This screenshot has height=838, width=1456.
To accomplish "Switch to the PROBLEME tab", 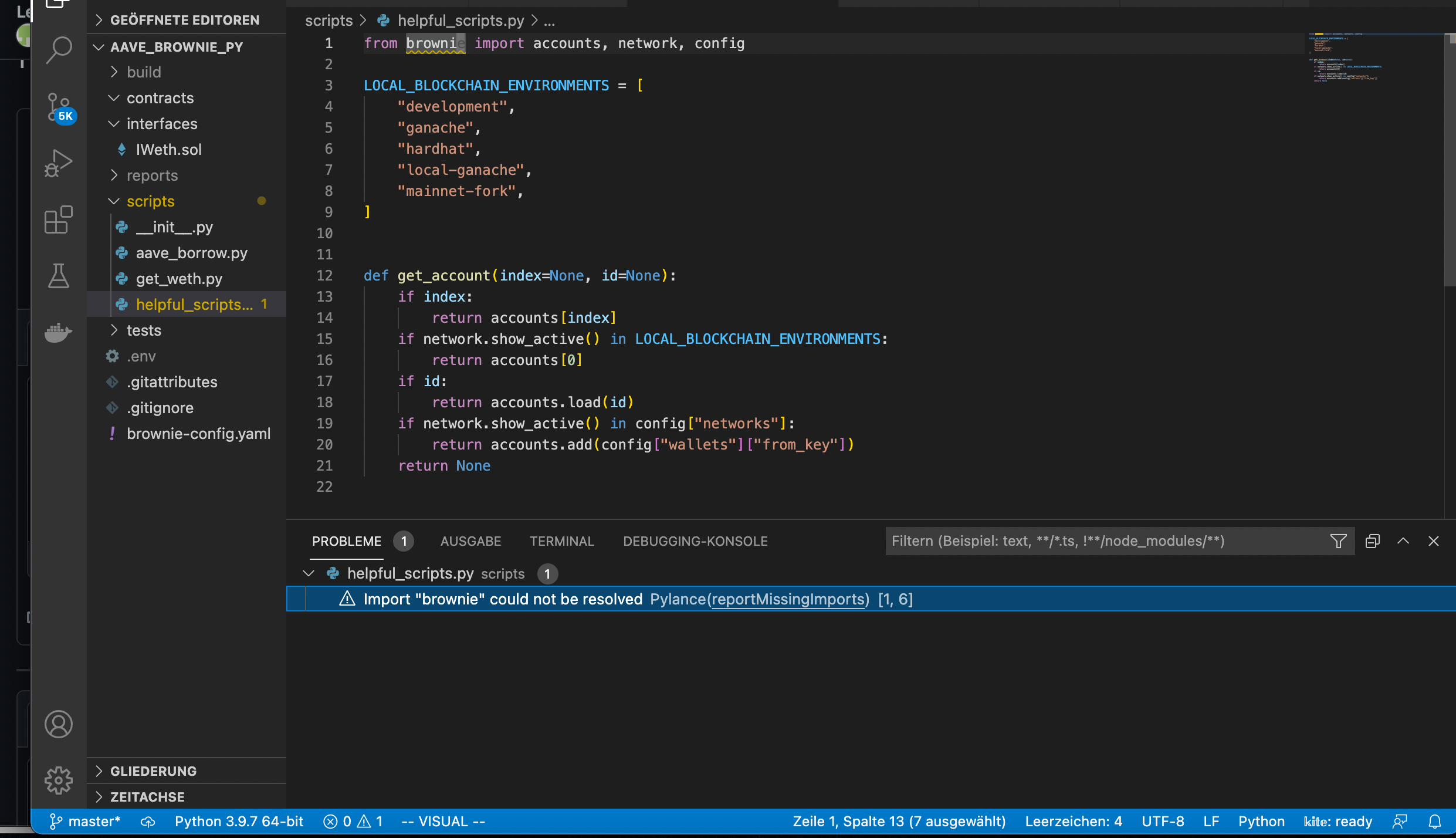I will tap(347, 541).
